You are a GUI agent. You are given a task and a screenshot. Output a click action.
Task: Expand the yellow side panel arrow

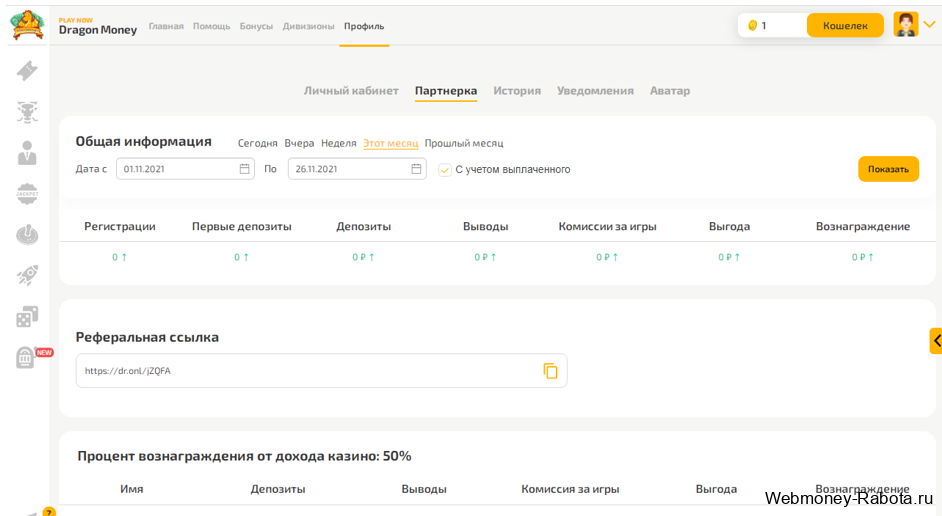[936, 341]
